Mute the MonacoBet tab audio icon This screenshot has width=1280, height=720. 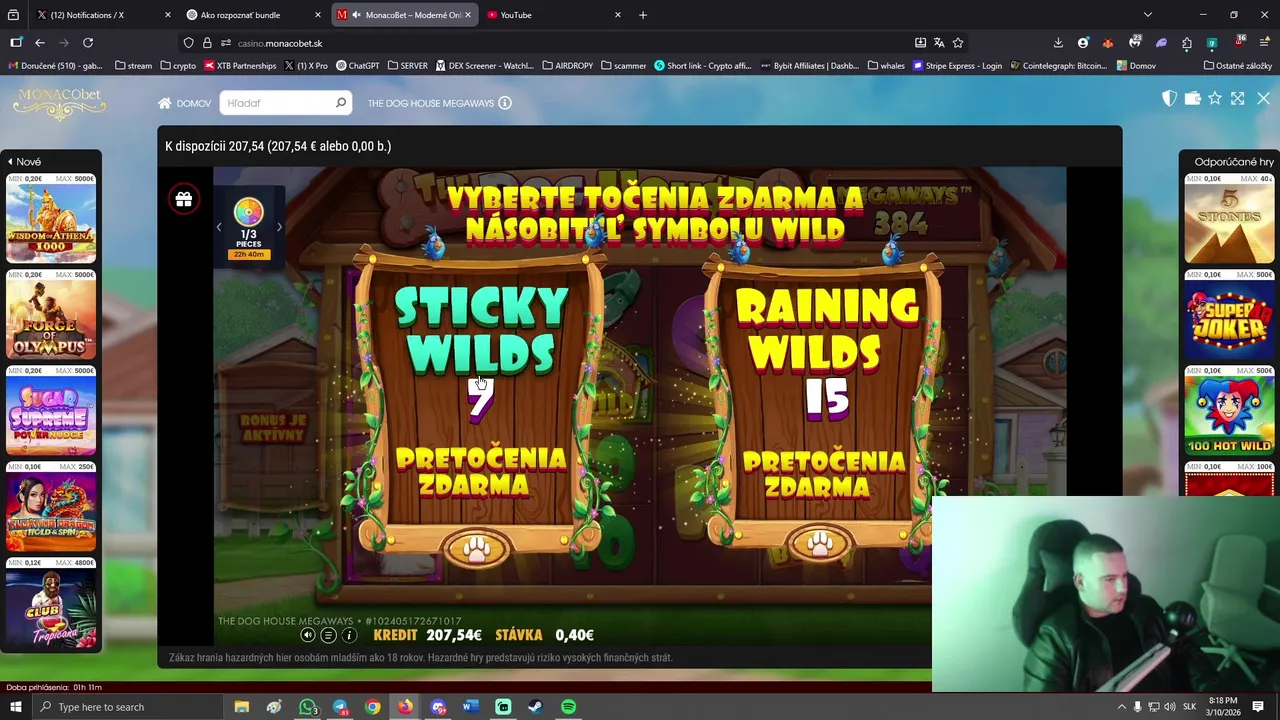pyautogui.click(x=357, y=15)
